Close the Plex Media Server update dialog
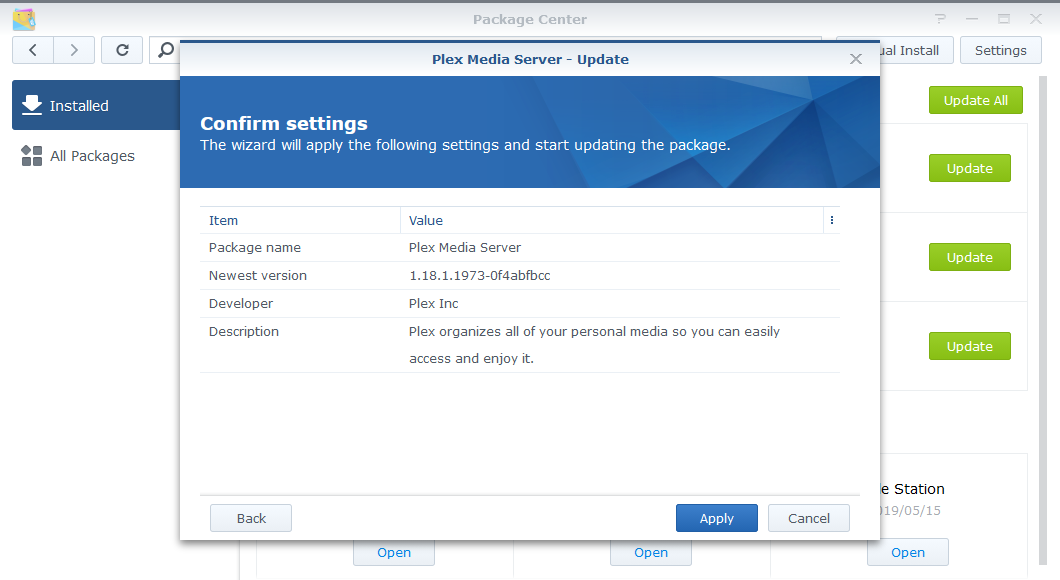The width and height of the screenshot is (1060, 580). click(x=856, y=59)
